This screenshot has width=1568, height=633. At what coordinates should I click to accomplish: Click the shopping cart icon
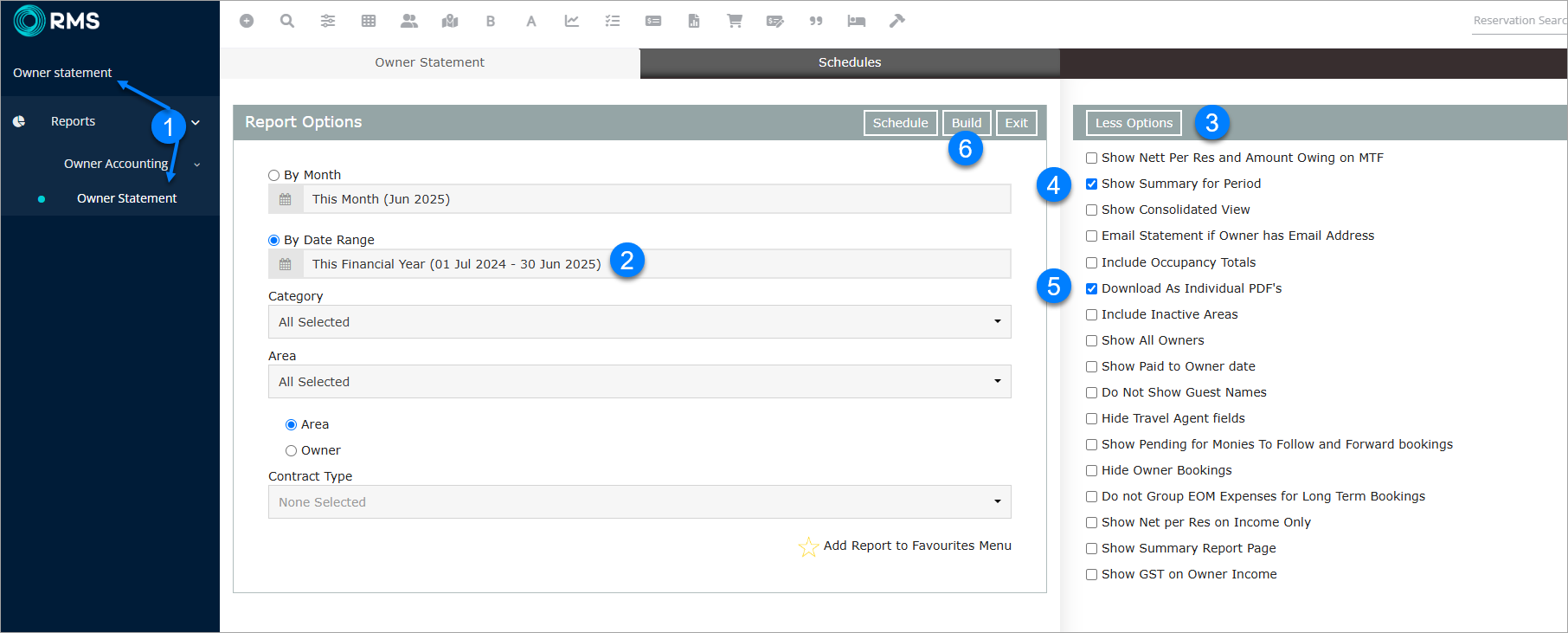pos(735,21)
